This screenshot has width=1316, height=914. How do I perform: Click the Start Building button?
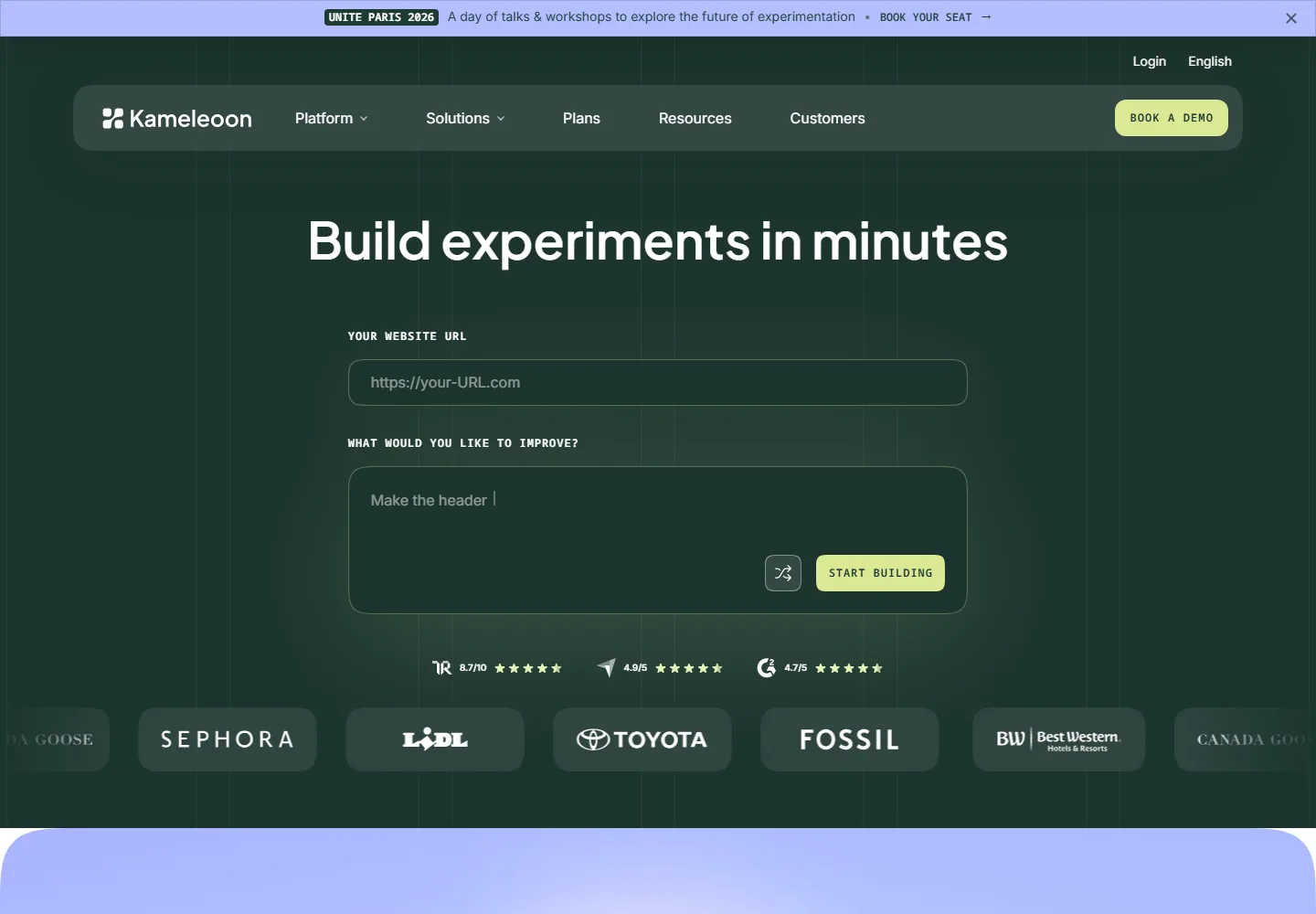880,573
